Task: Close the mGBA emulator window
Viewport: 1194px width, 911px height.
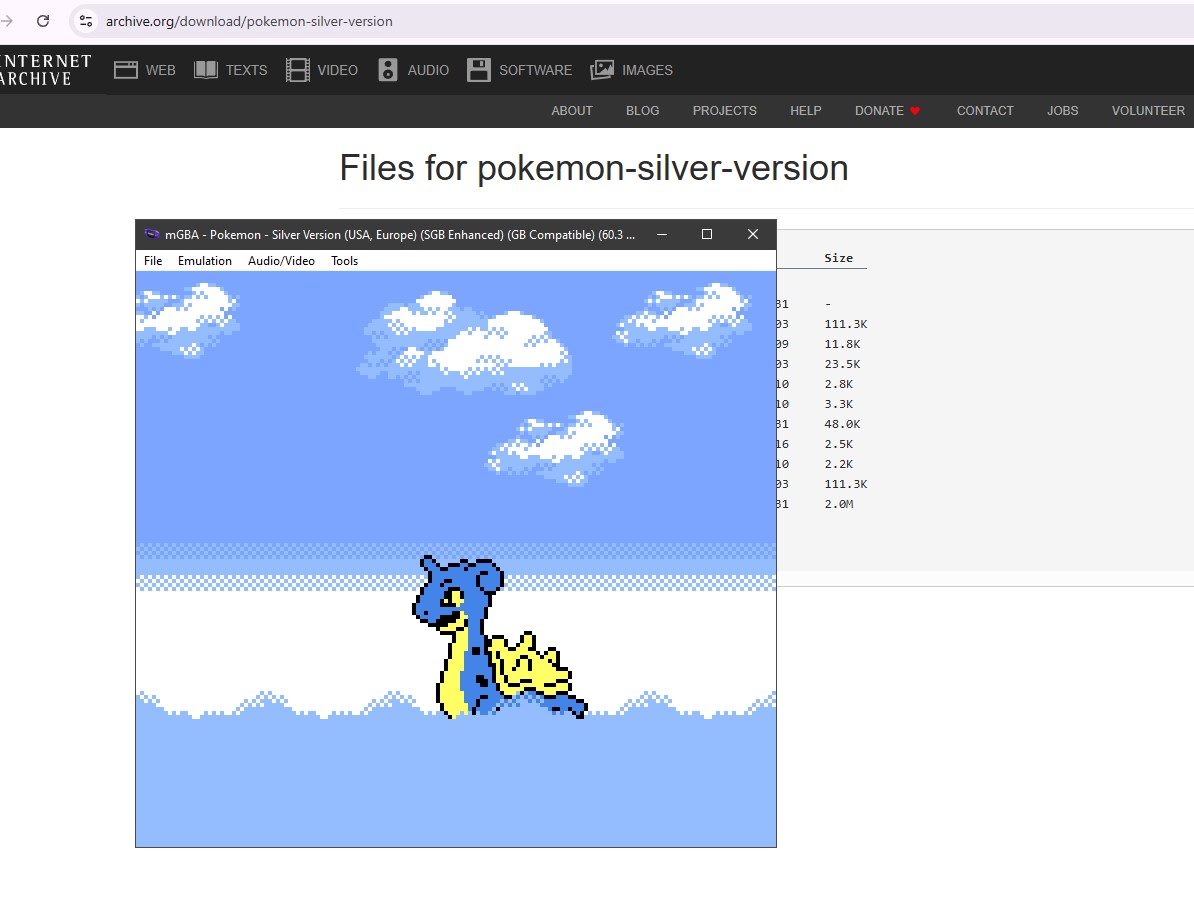Action: pyautogui.click(x=753, y=235)
